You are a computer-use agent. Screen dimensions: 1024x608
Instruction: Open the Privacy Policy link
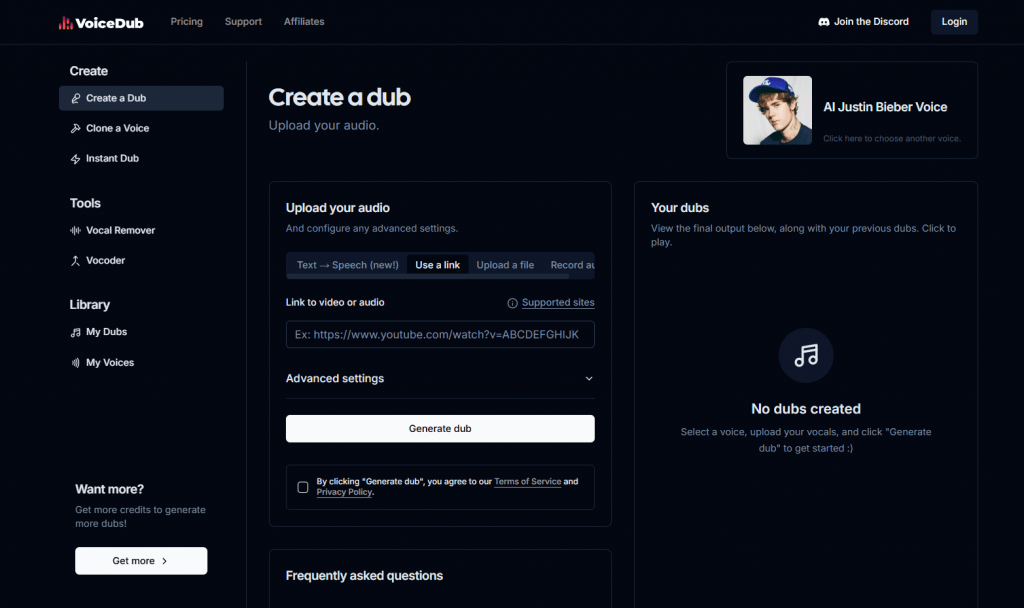click(344, 492)
